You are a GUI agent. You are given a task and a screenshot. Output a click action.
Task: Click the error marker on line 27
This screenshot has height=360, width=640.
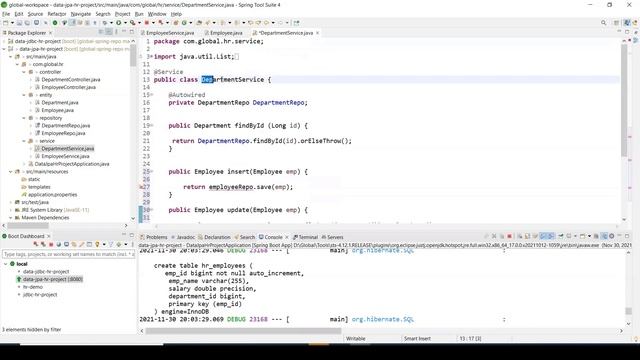point(142,187)
